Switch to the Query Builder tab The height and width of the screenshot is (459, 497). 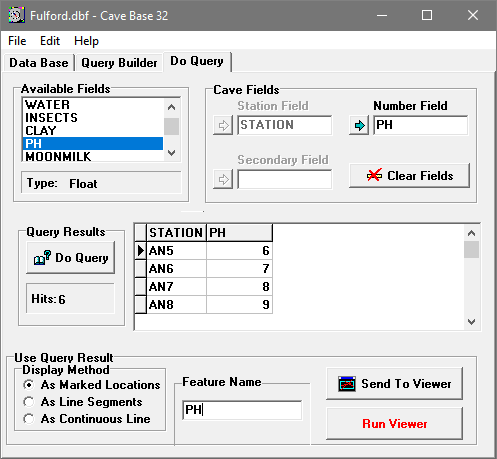[x=119, y=63]
